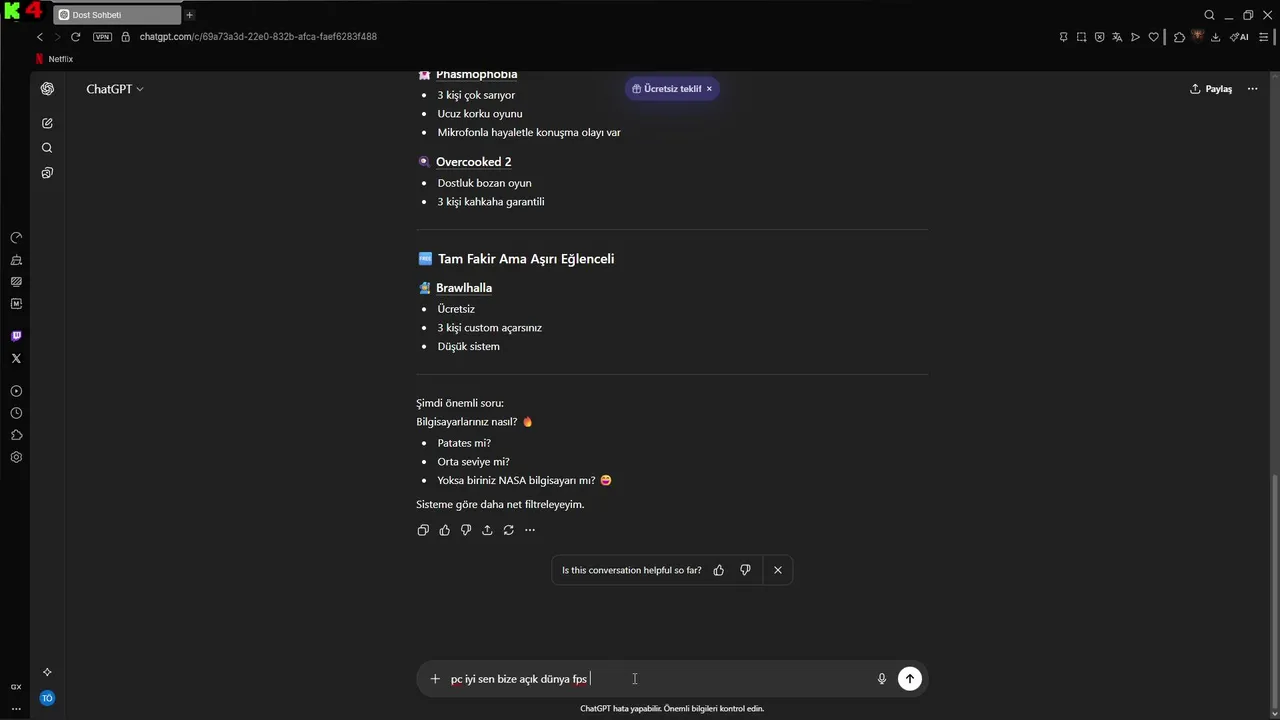Start a new chat with pencil icon
This screenshot has width=1280, height=720.
[x=47, y=123]
